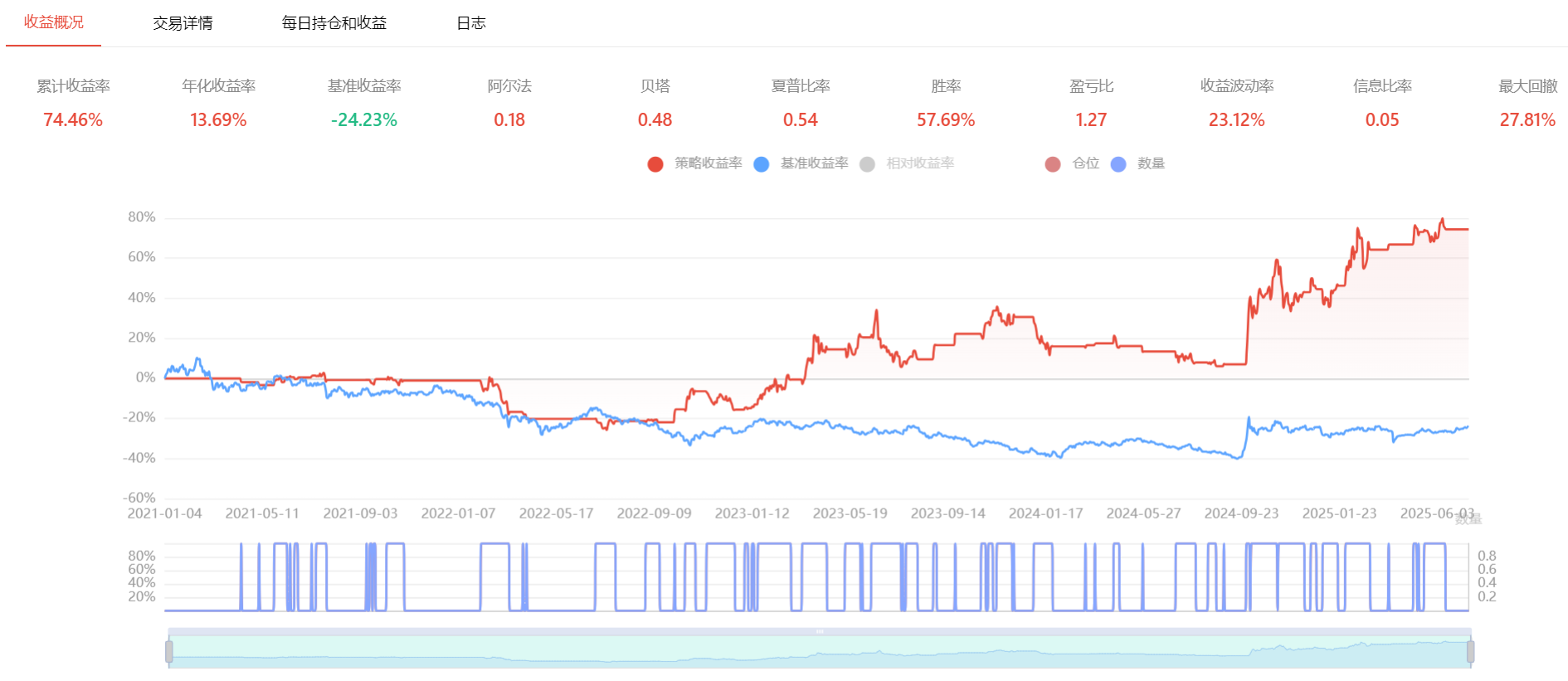Open the 每日持仓和收益 tab
Image resolution: width=1568 pixels, height=681 pixels.
click(x=334, y=23)
